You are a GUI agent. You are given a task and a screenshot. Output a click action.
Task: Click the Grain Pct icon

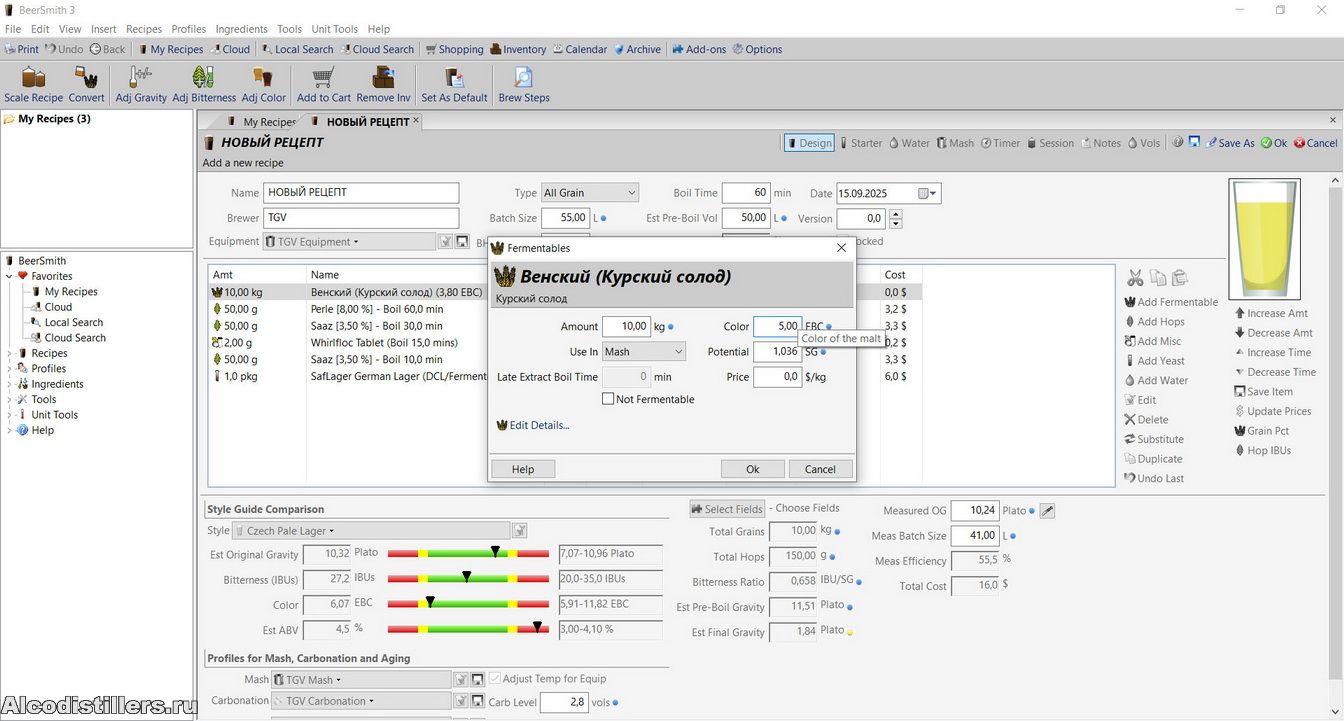pyautogui.click(x=1240, y=431)
